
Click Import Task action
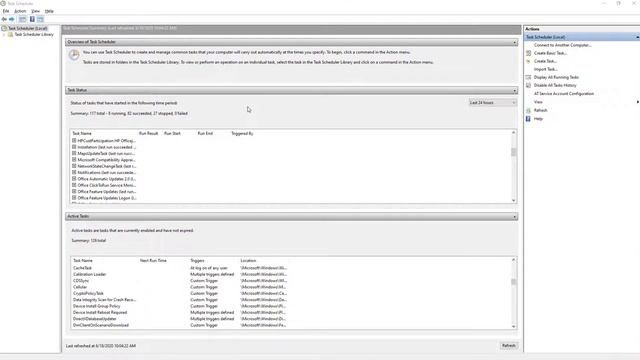[x=545, y=69]
